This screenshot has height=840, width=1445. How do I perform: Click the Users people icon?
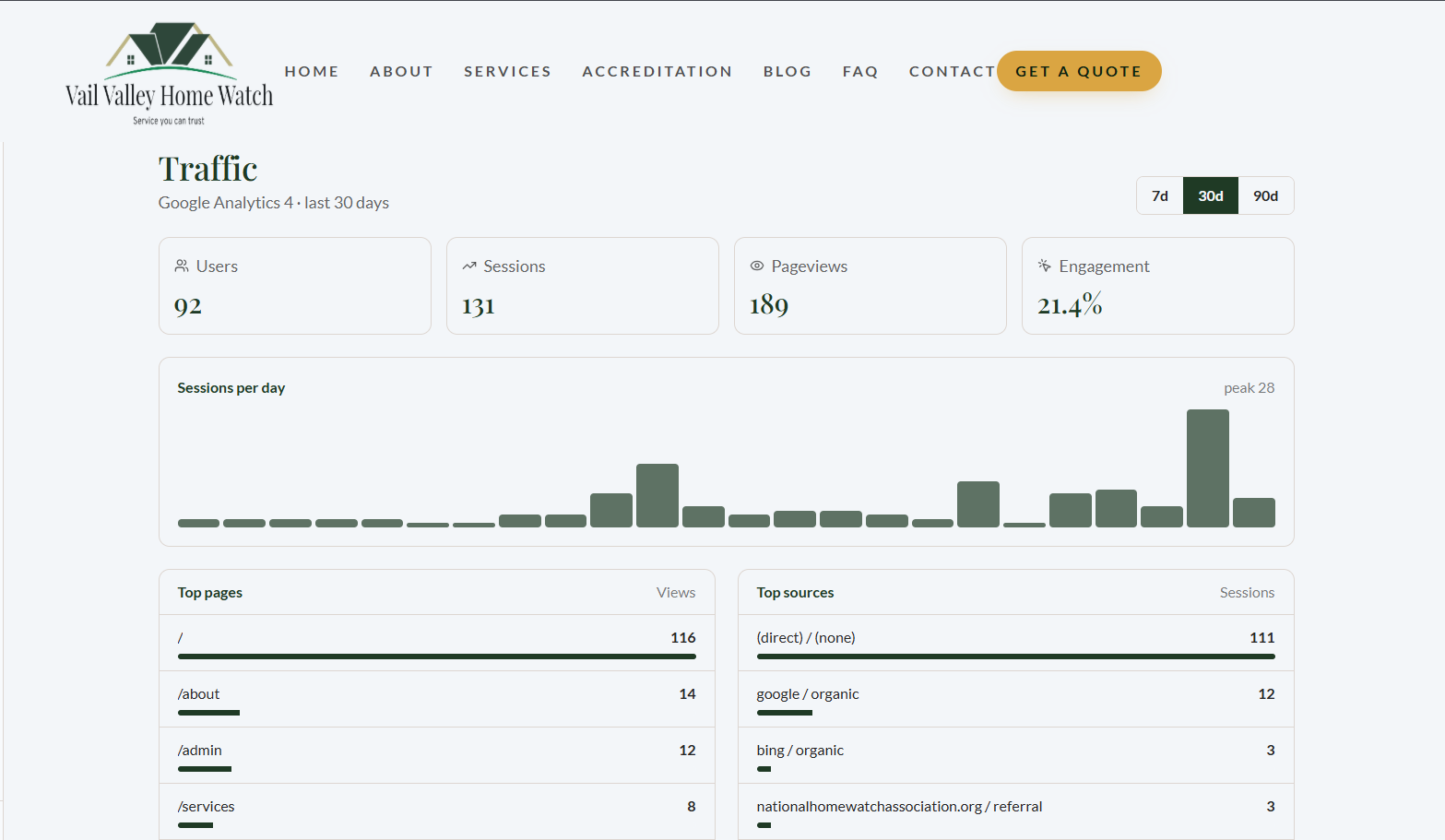click(182, 266)
